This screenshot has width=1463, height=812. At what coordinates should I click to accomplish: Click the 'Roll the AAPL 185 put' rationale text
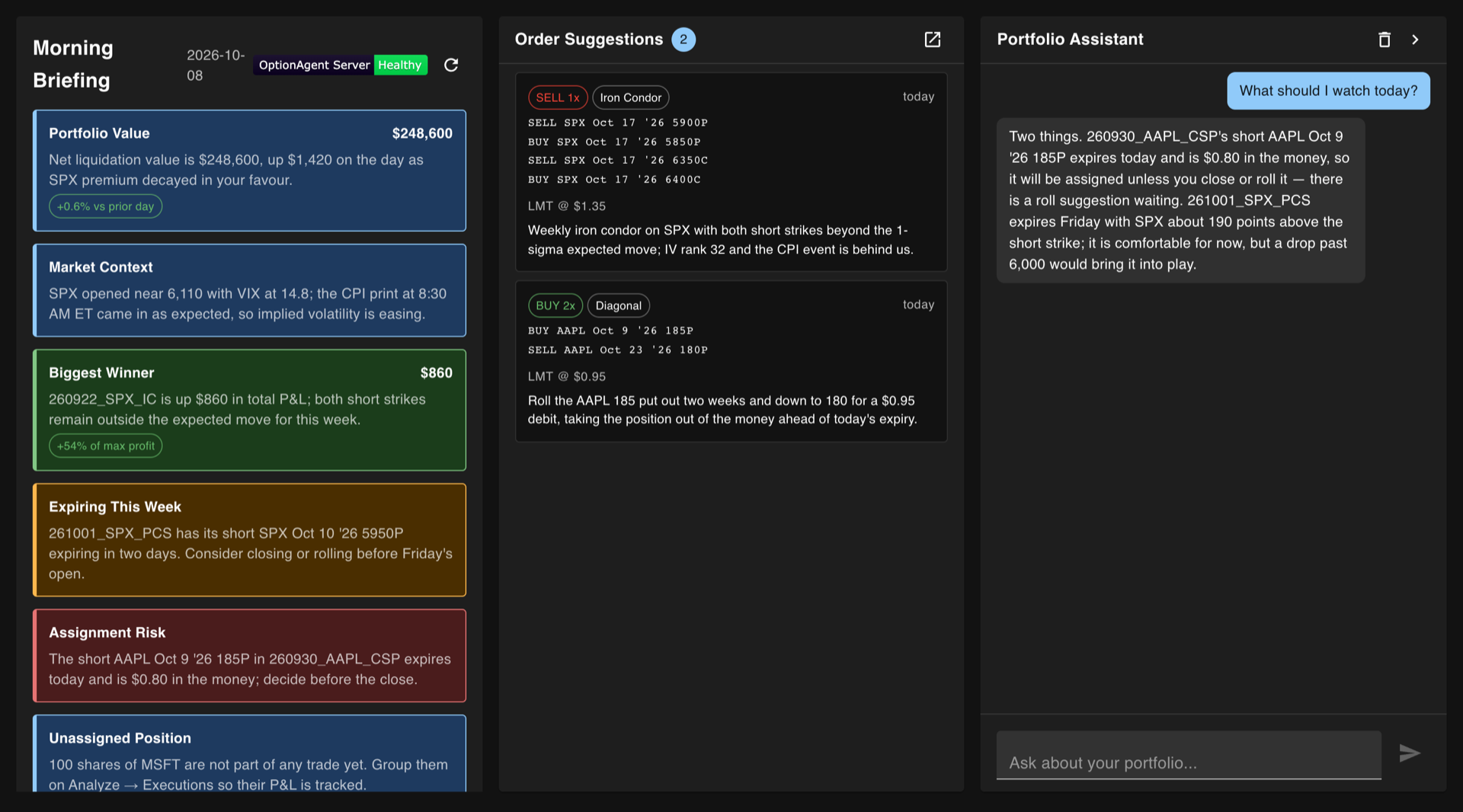coord(722,410)
